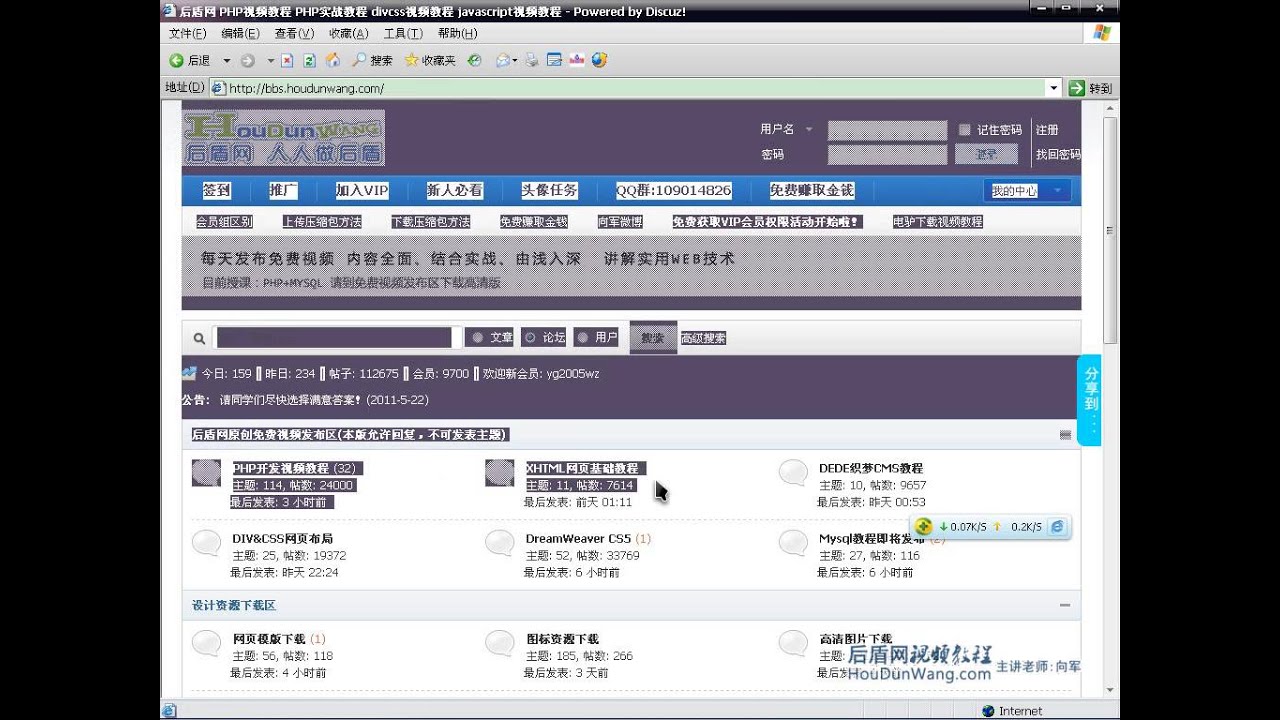Open the 高级搜索 advanced search link
This screenshot has width=1280, height=720.
703,338
